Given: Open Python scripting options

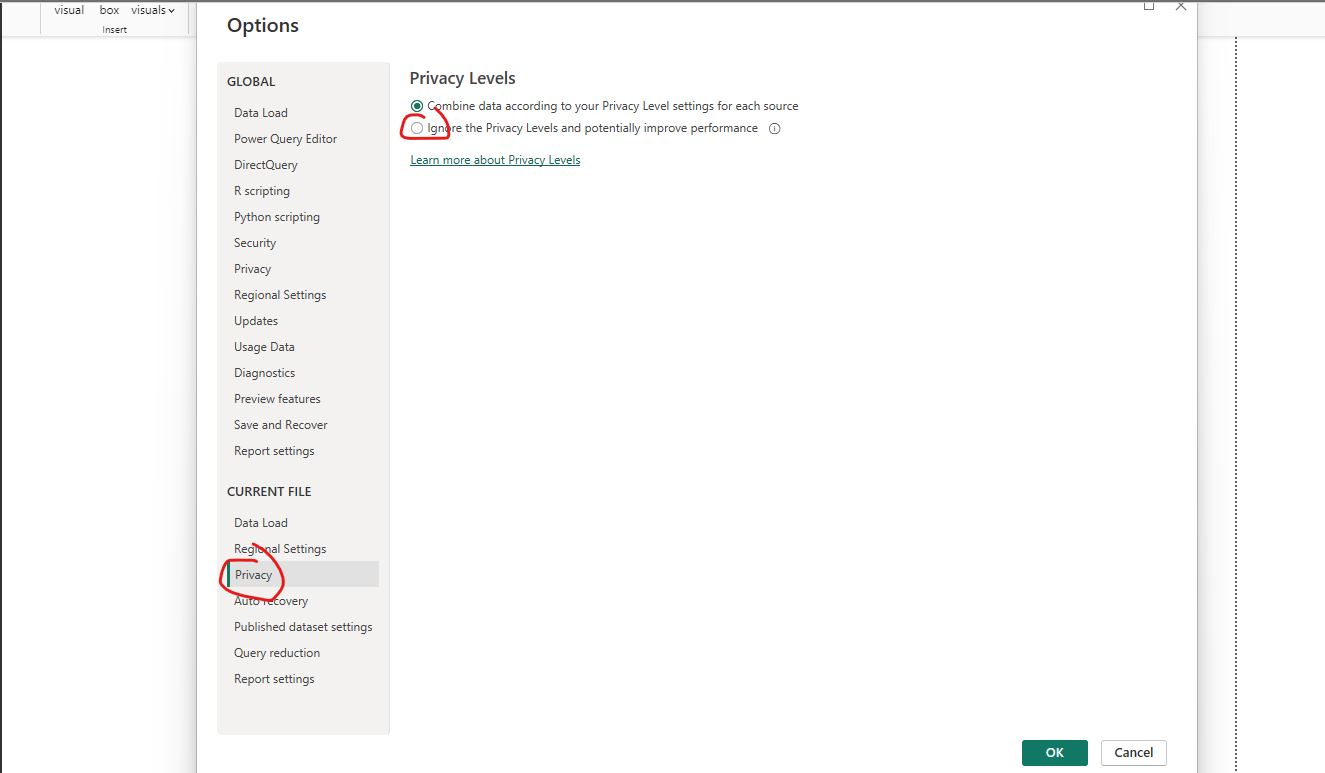Looking at the screenshot, I should (x=277, y=217).
